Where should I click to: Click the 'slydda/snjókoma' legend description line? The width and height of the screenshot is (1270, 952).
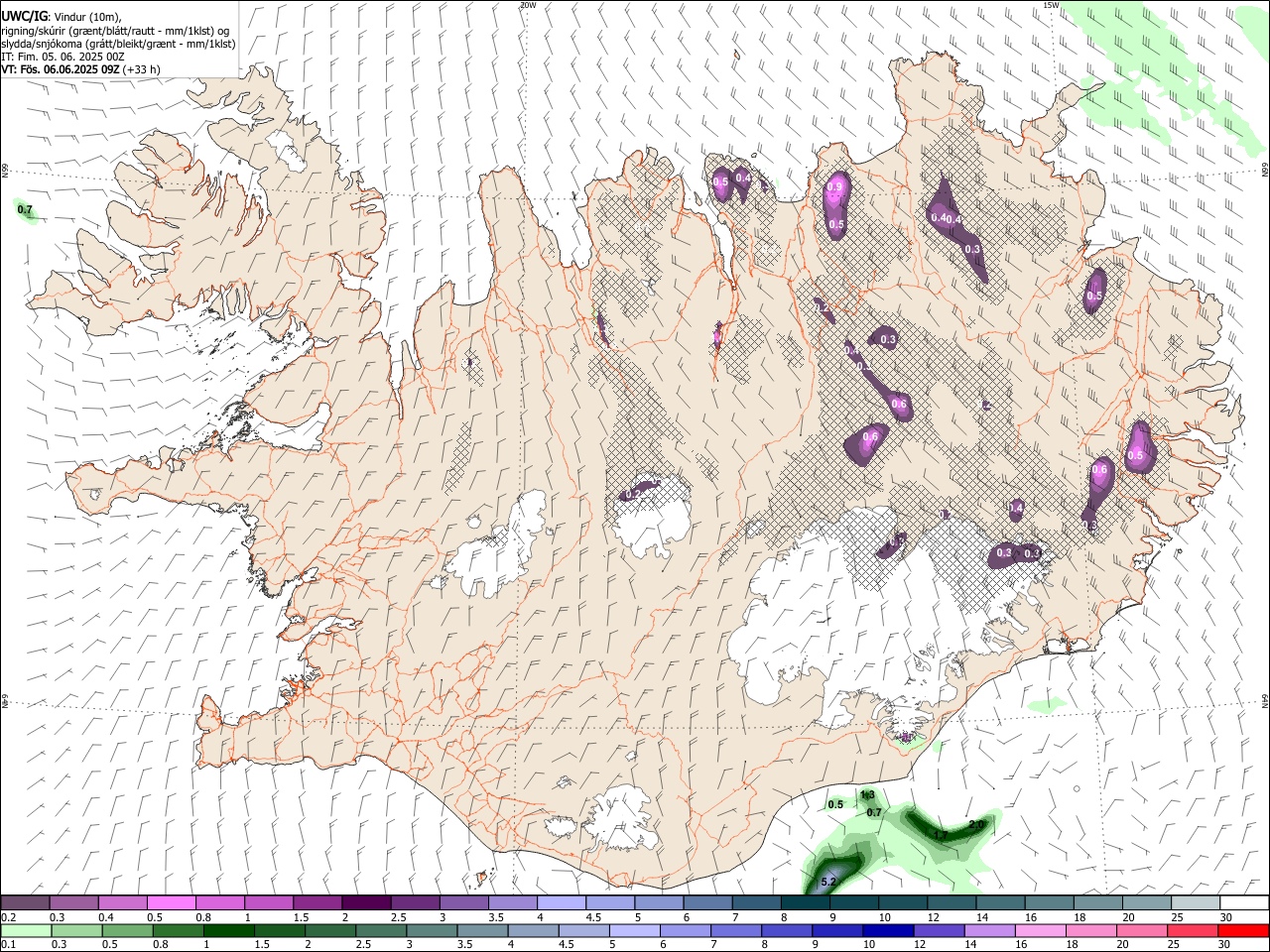click(118, 44)
